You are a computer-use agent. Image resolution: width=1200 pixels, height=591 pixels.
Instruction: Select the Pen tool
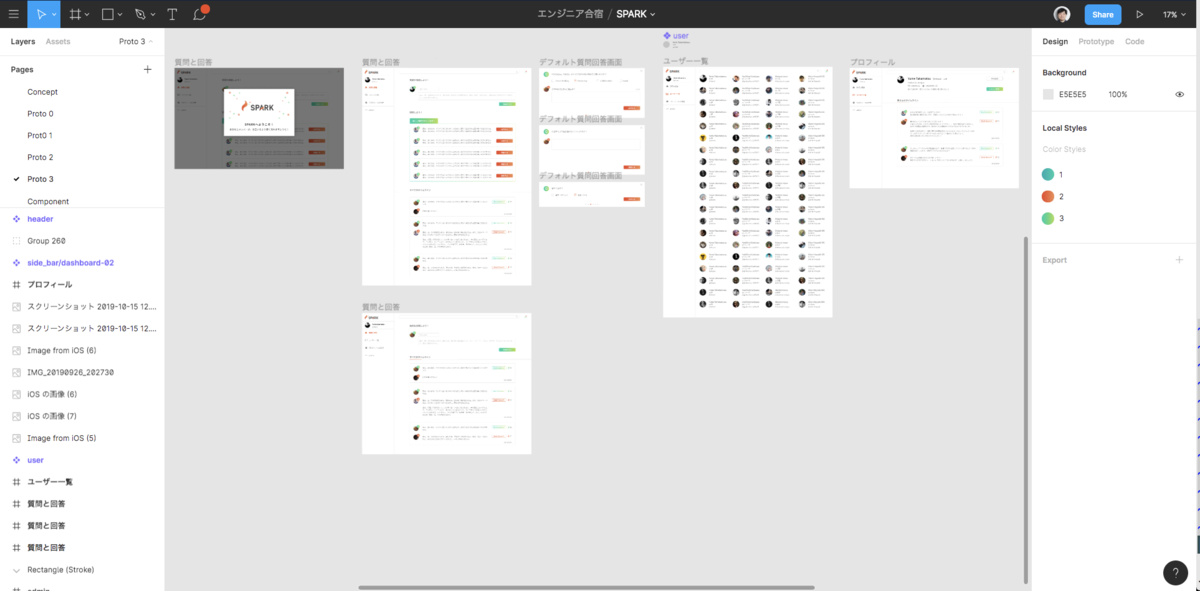140,14
